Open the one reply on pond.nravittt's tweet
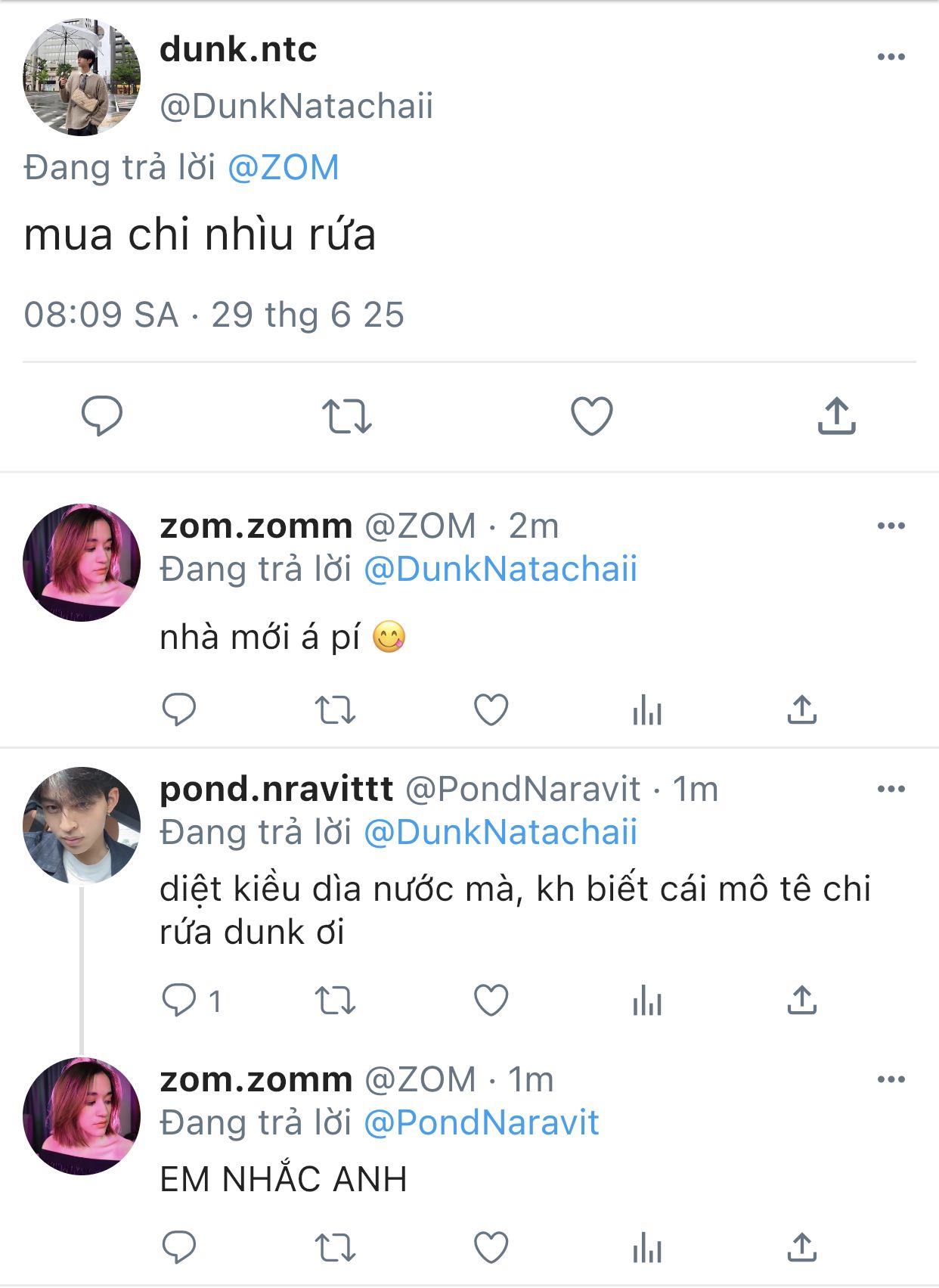 (180, 1001)
